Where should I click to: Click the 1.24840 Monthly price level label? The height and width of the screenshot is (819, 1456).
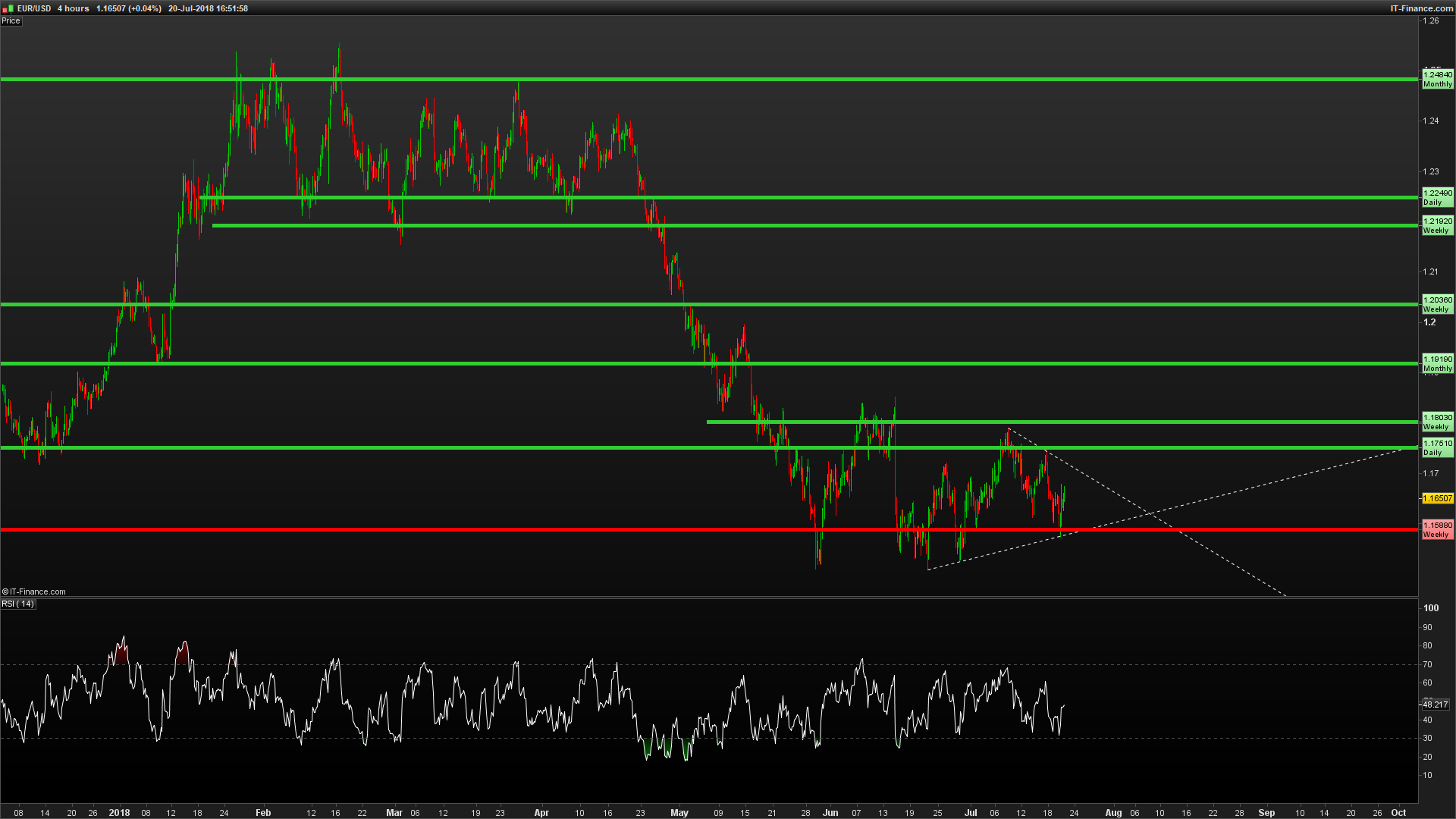coord(1437,79)
